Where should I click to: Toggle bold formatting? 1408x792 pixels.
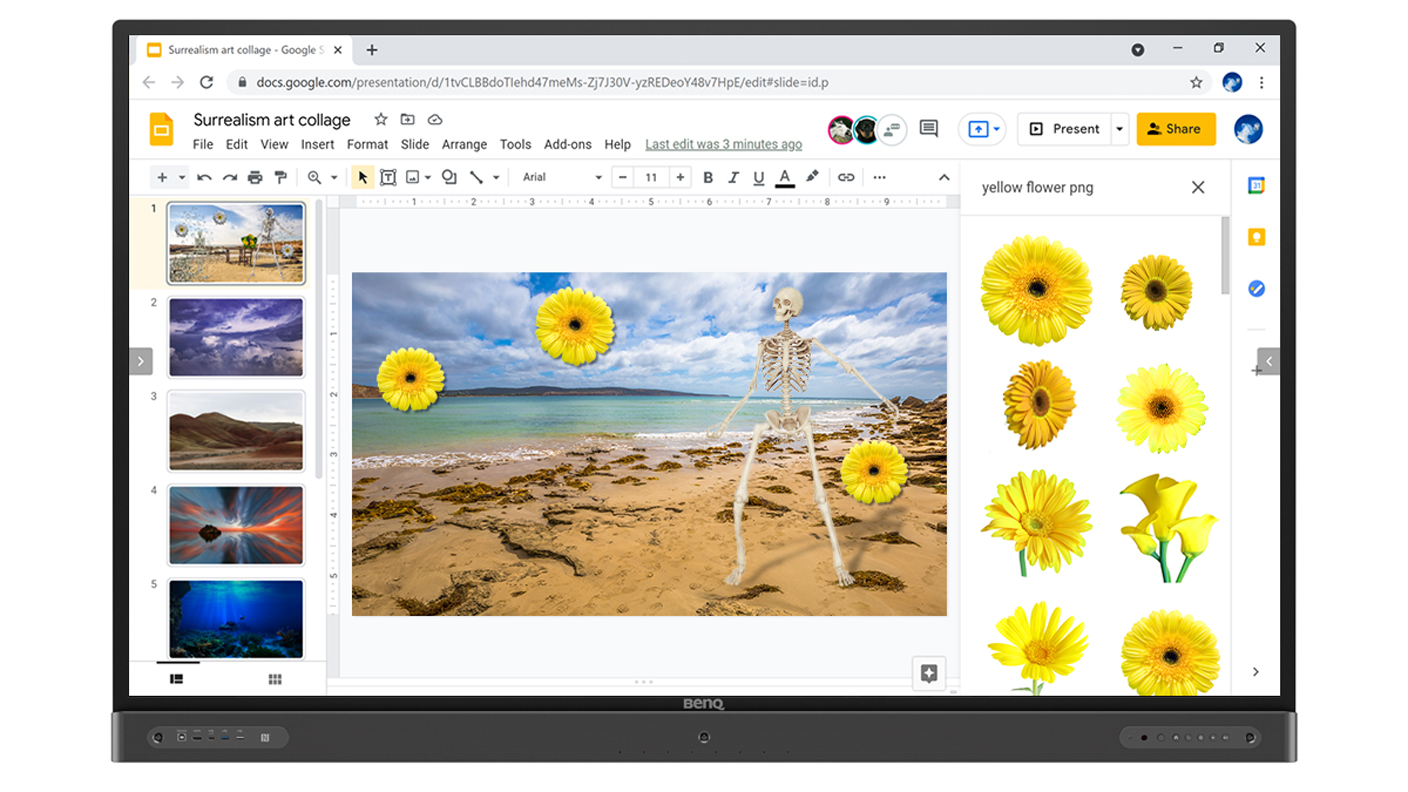[x=708, y=177]
